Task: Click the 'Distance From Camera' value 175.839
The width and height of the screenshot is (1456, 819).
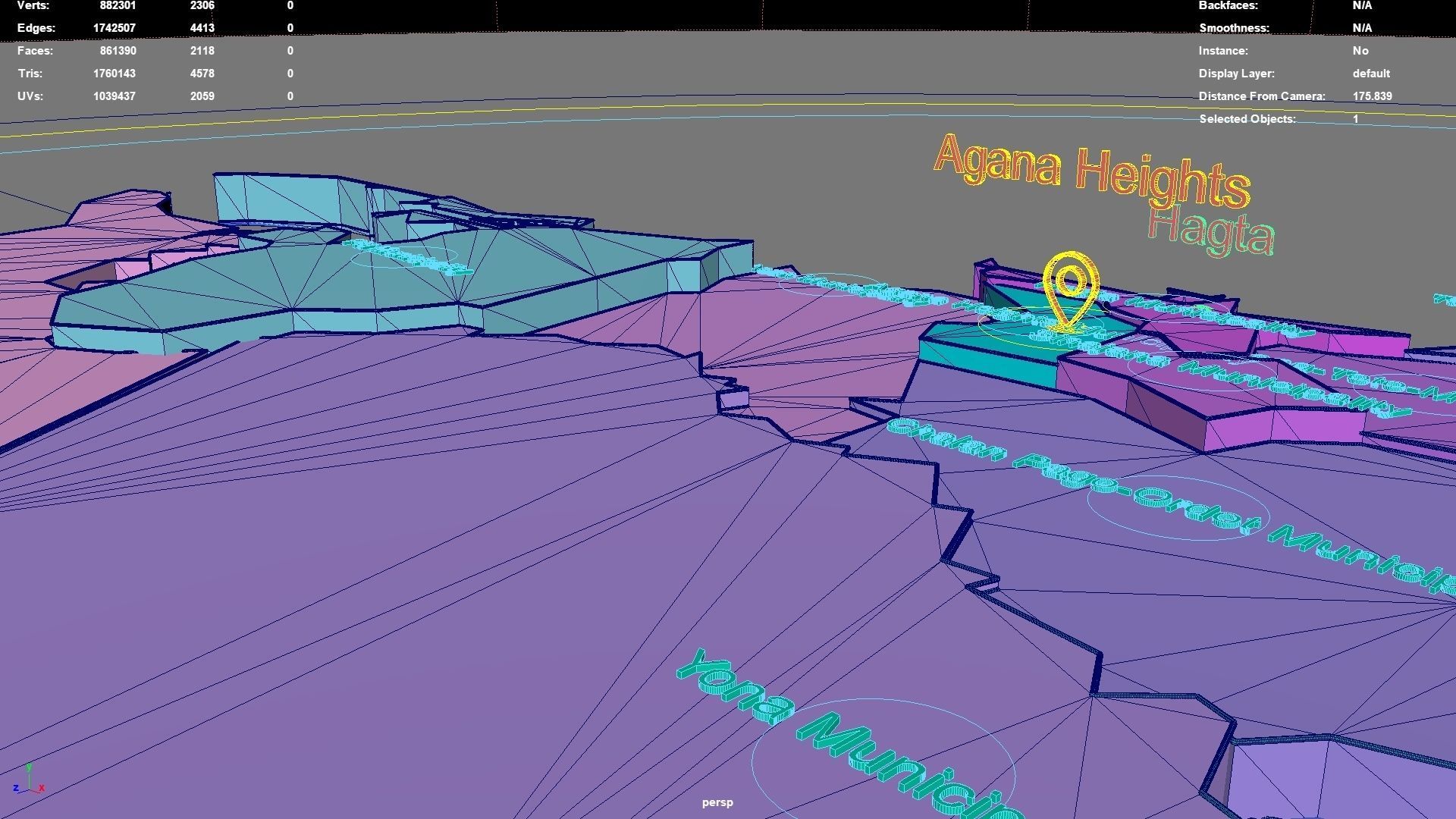Action: pos(1372,96)
